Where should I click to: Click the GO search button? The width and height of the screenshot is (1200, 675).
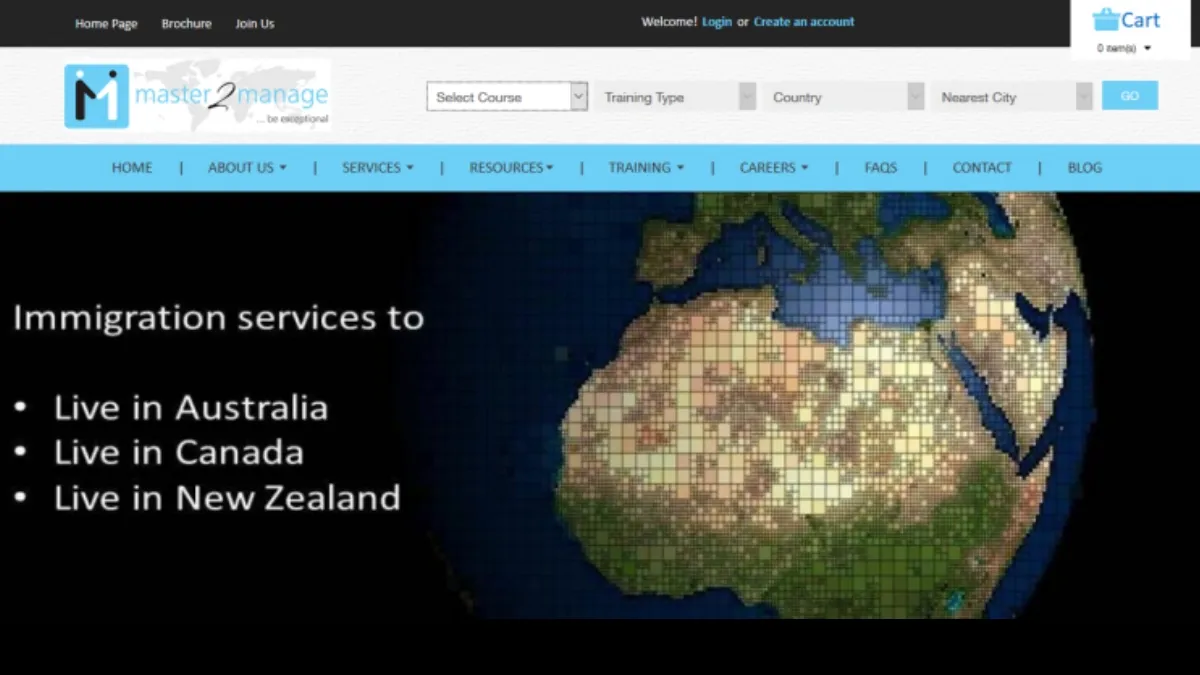click(1130, 96)
